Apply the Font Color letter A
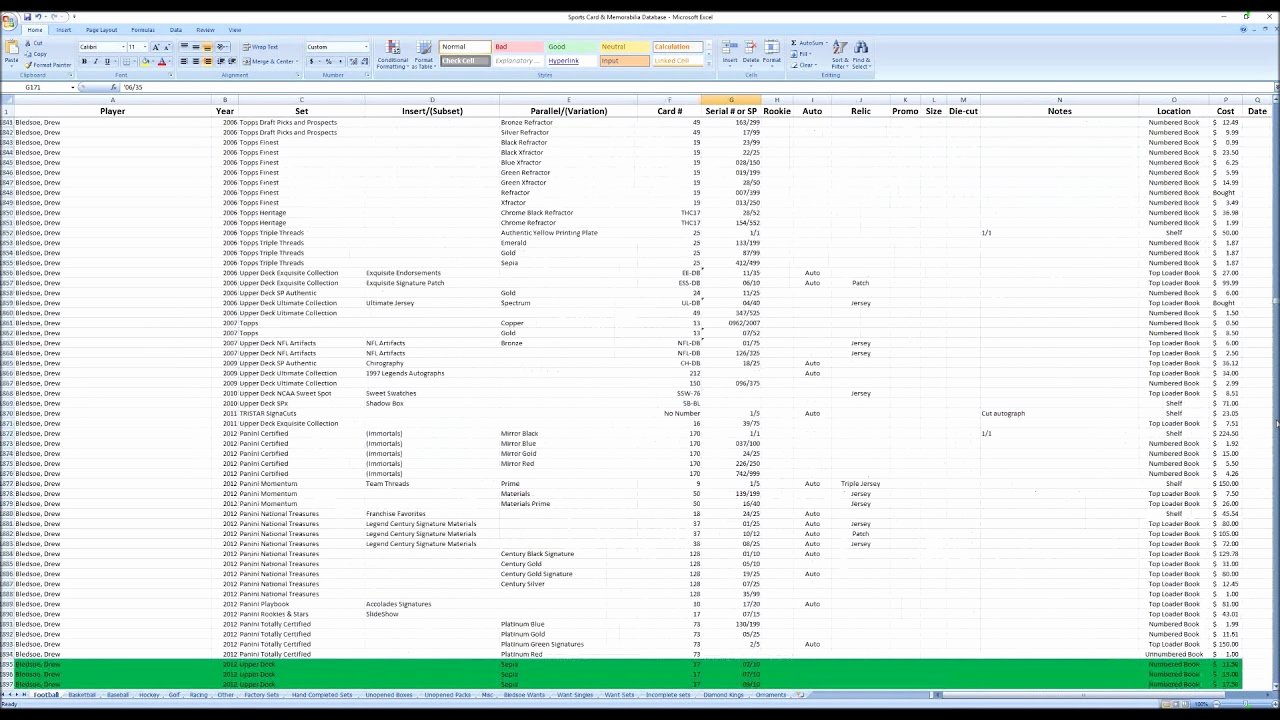Viewport: 1280px width, 720px height. click(161, 62)
